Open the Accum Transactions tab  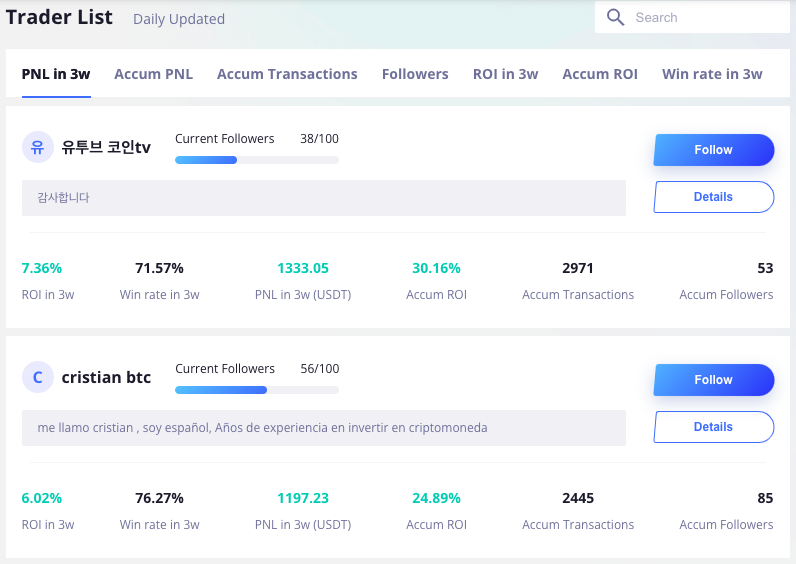coord(287,74)
